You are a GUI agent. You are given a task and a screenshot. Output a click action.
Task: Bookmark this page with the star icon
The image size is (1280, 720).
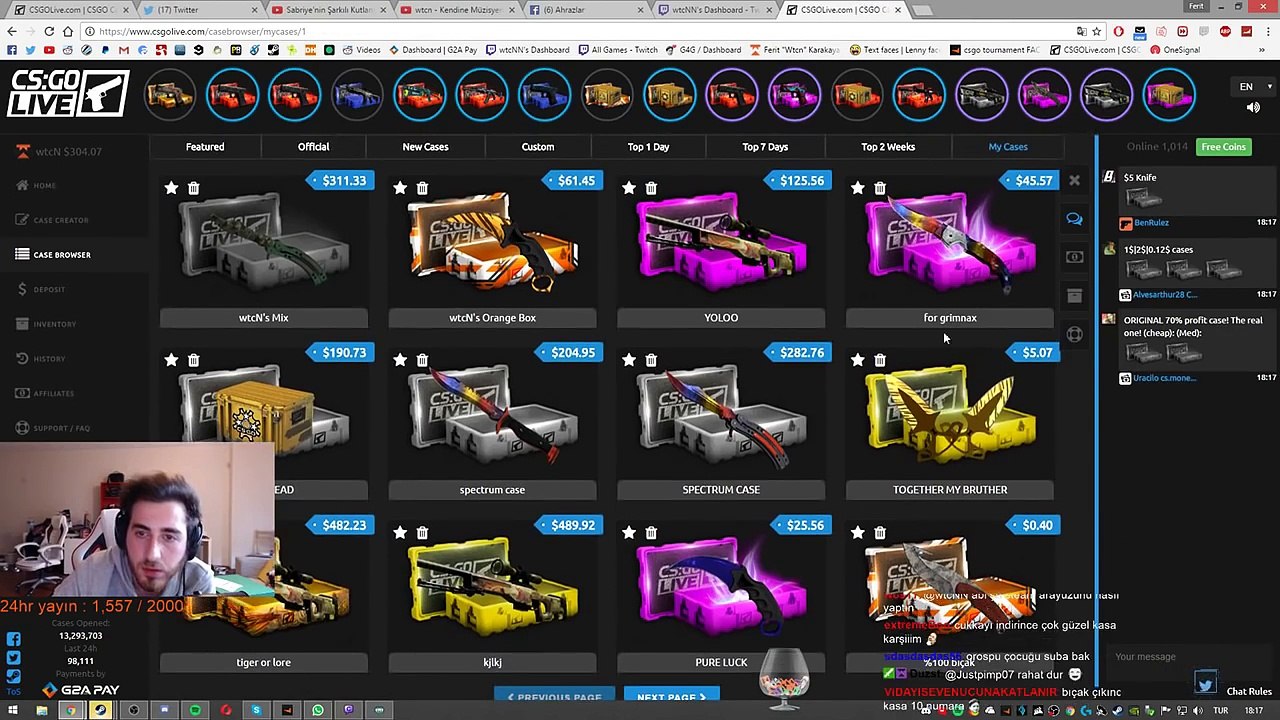(1096, 31)
